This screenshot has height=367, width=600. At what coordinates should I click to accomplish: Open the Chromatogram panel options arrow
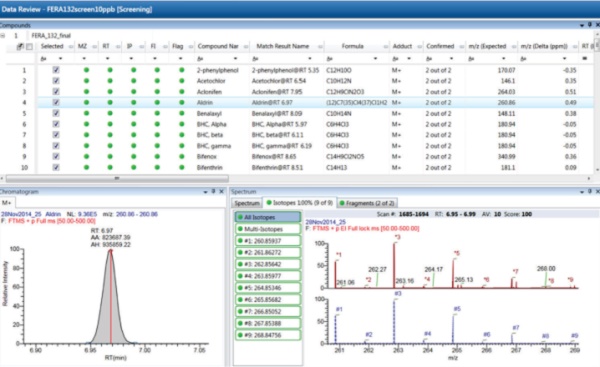click(x=205, y=192)
